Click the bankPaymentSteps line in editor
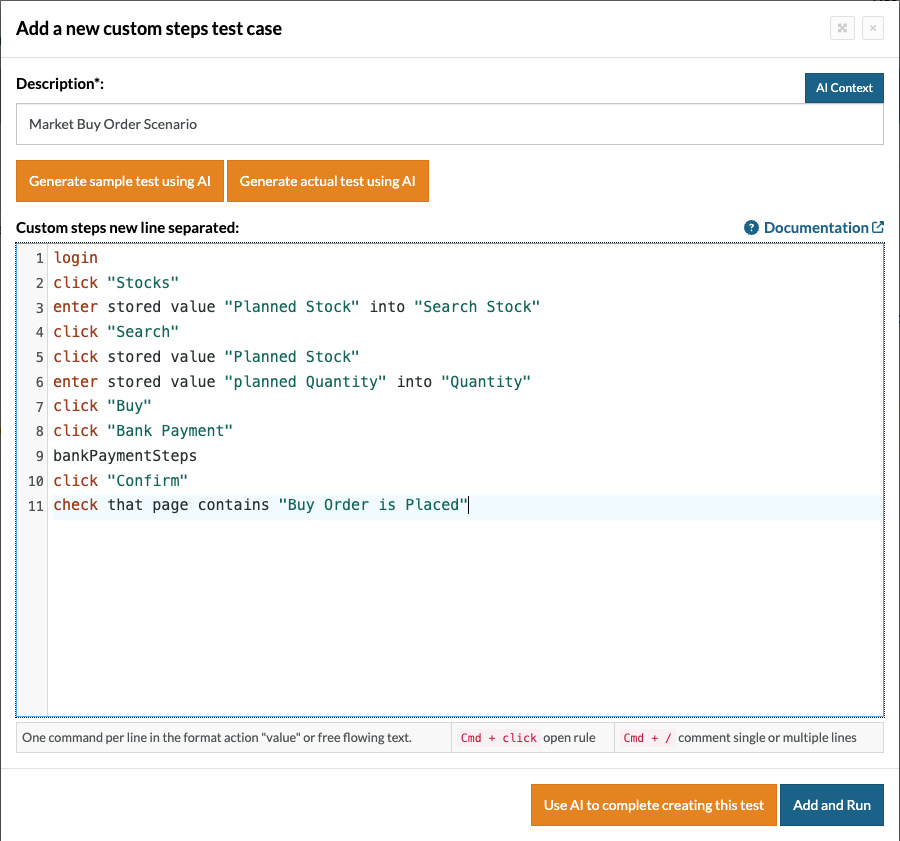This screenshot has height=841, width=900. [125, 456]
